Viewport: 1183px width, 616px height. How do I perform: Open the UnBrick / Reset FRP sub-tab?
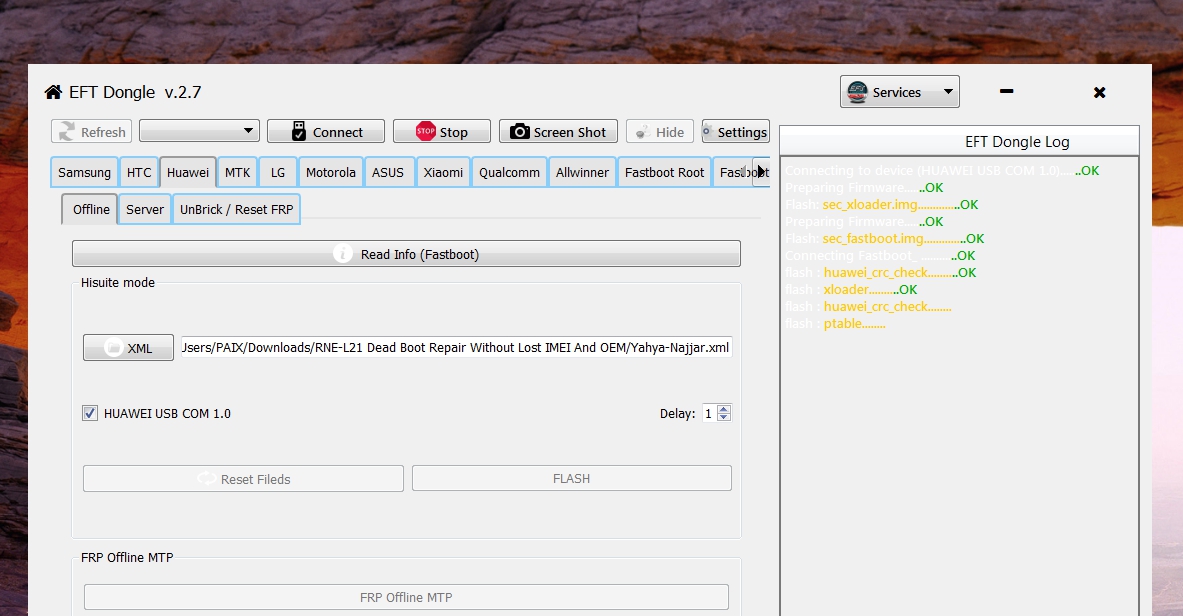(x=236, y=209)
